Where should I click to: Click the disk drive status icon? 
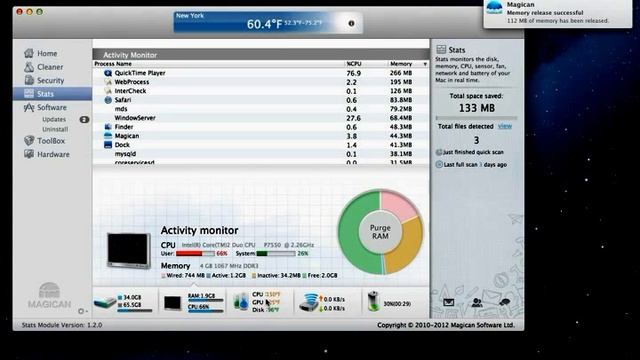point(105,302)
